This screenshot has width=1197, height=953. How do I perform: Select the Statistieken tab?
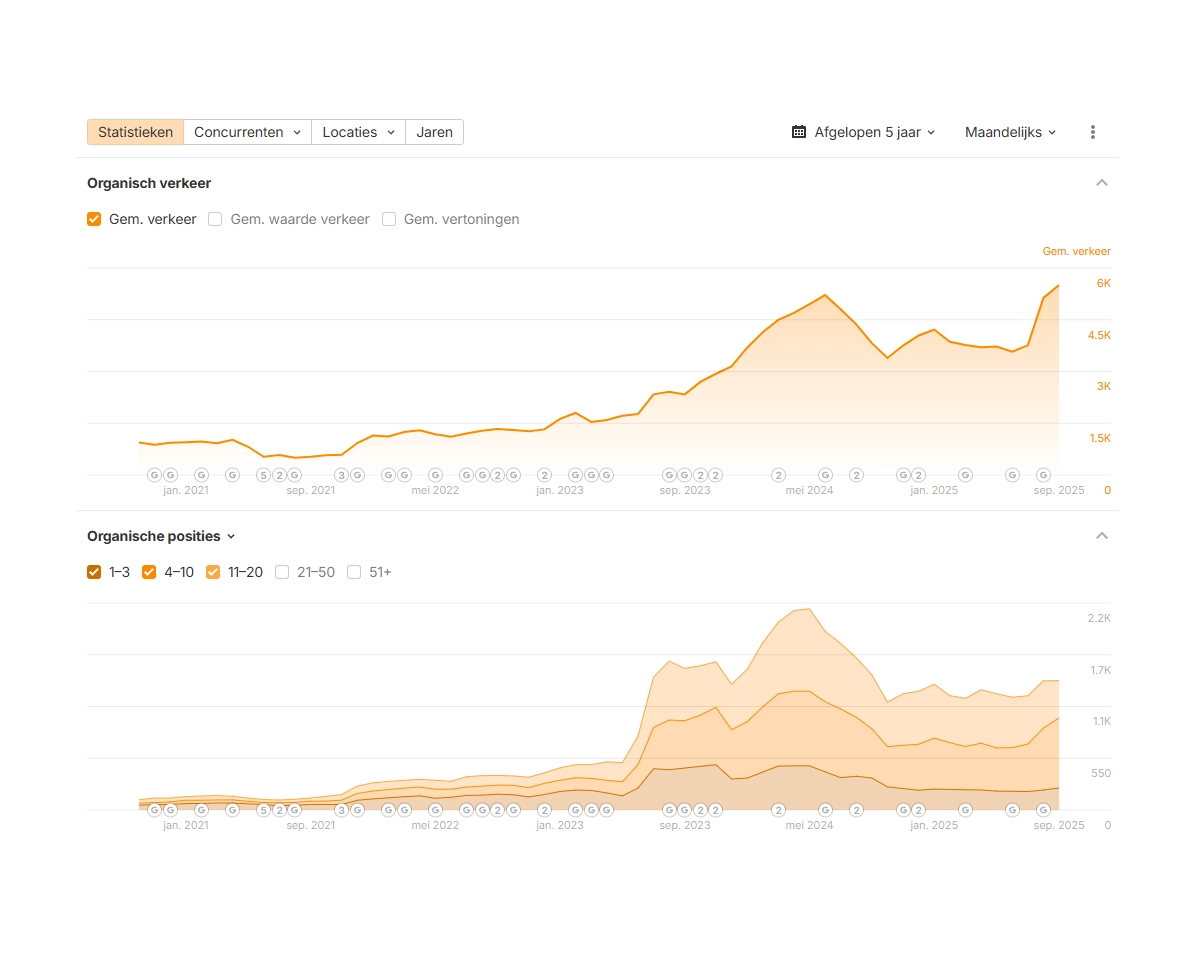[x=135, y=132]
